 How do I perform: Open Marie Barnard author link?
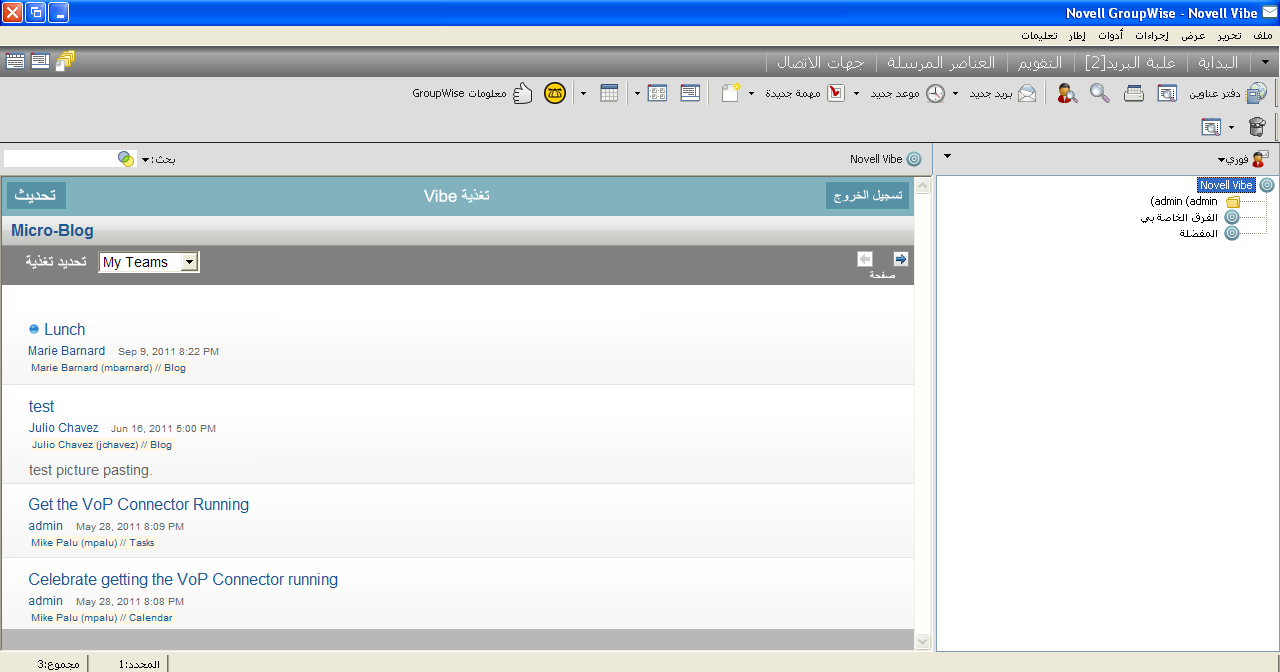click(66, 351)
